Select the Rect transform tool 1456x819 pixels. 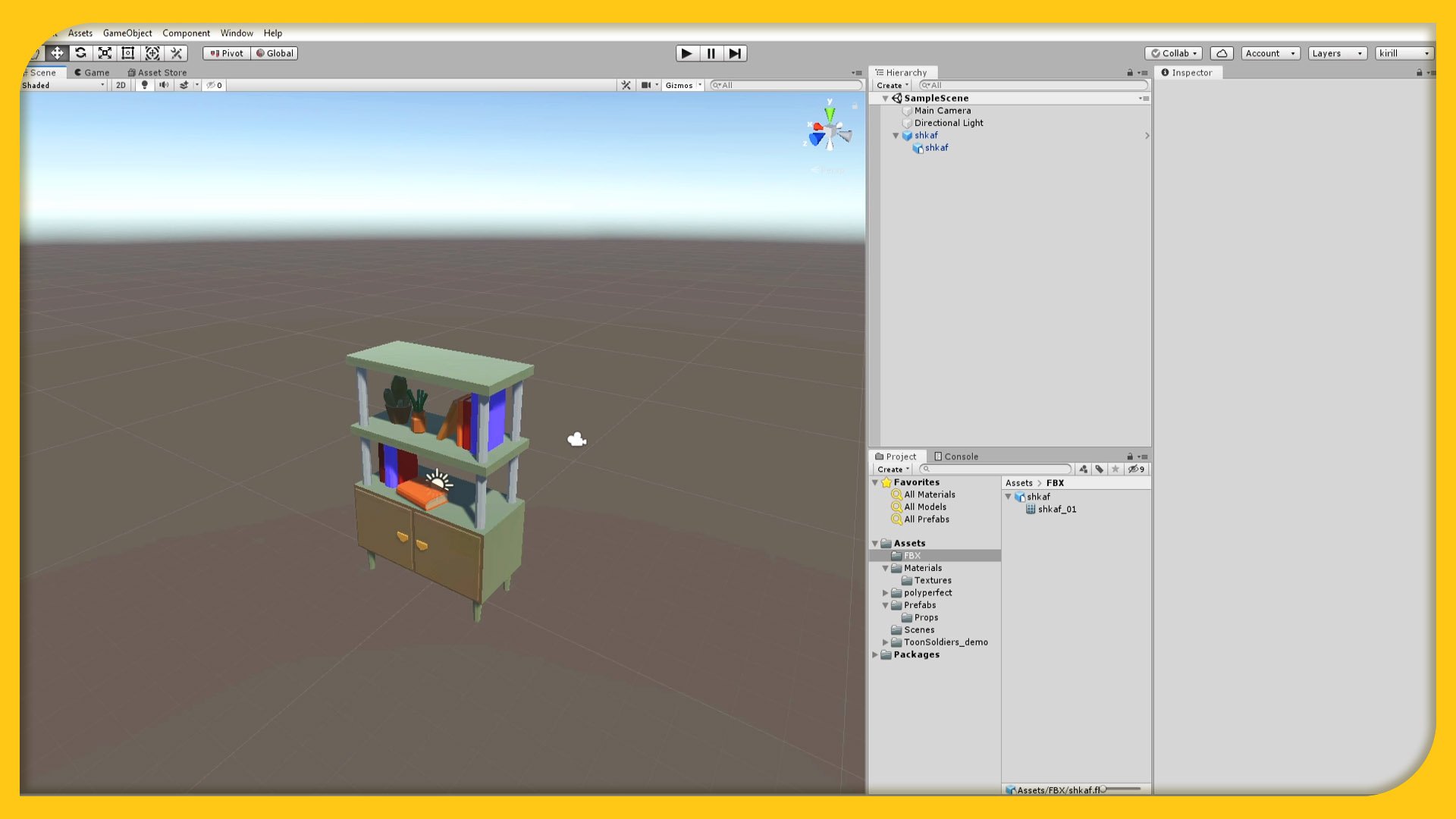coord(128,53)
